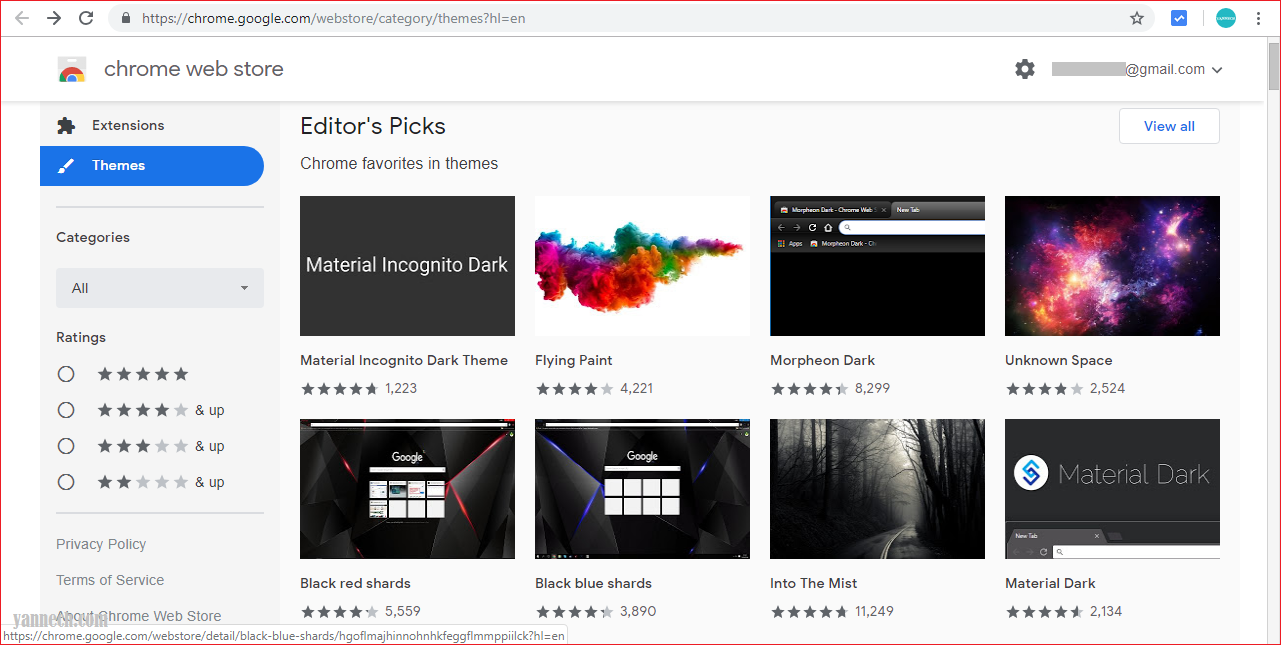Select the 5-star rating filter
Screen dimensions: 1281x645
point(66,373)
